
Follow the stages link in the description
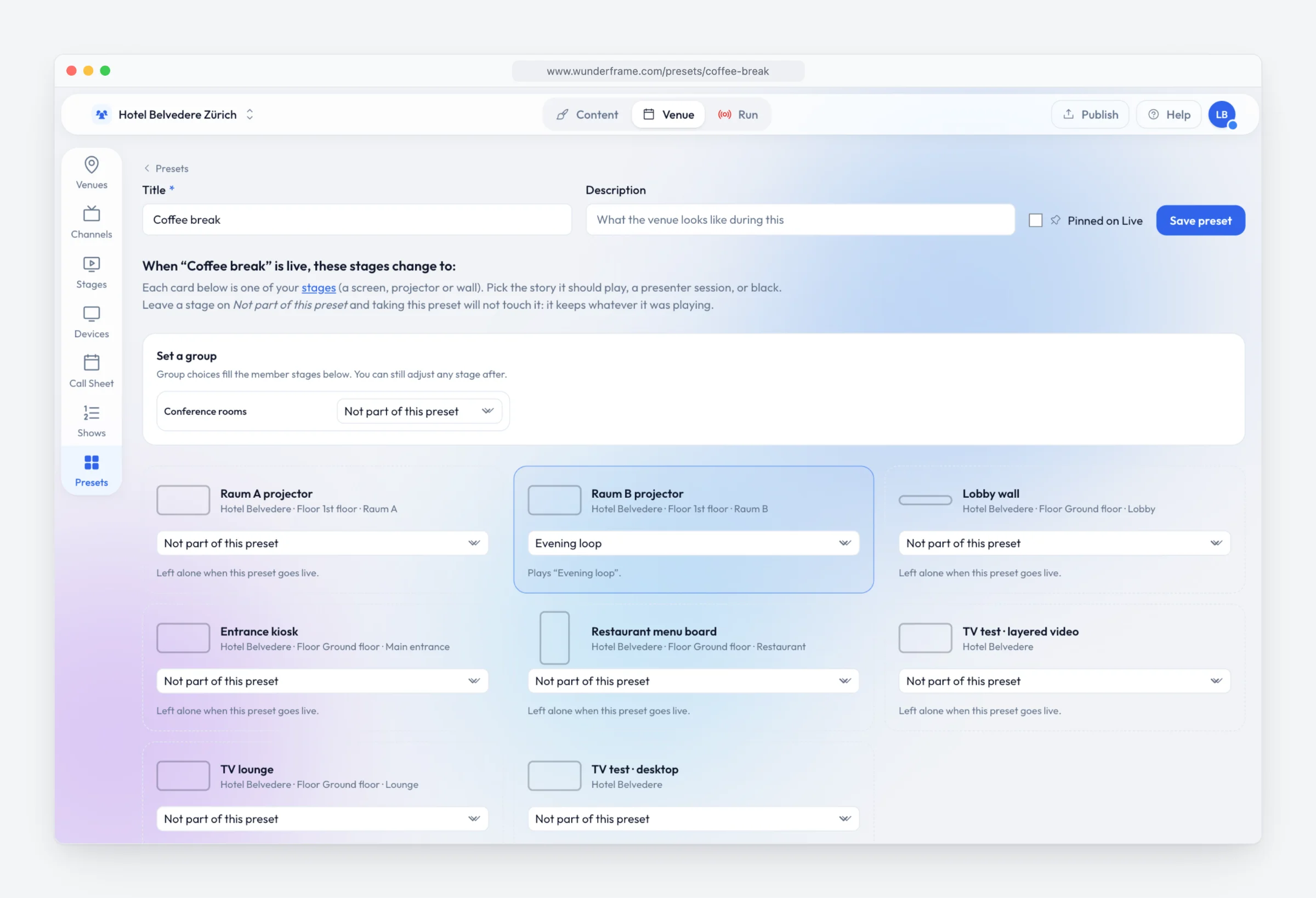tap(318, 288)
